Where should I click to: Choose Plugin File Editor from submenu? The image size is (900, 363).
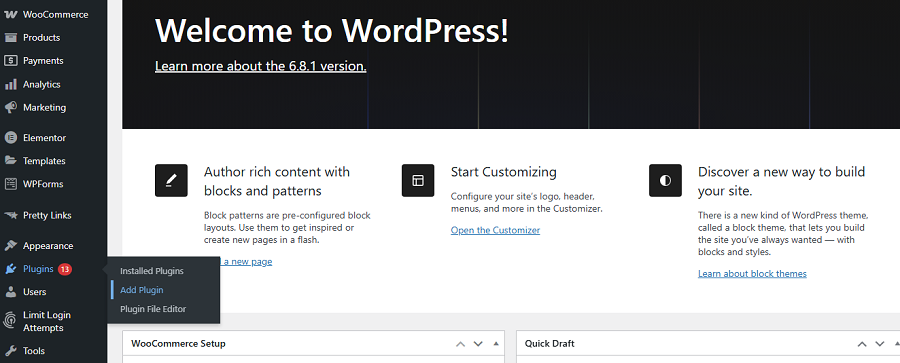(153, 309)
